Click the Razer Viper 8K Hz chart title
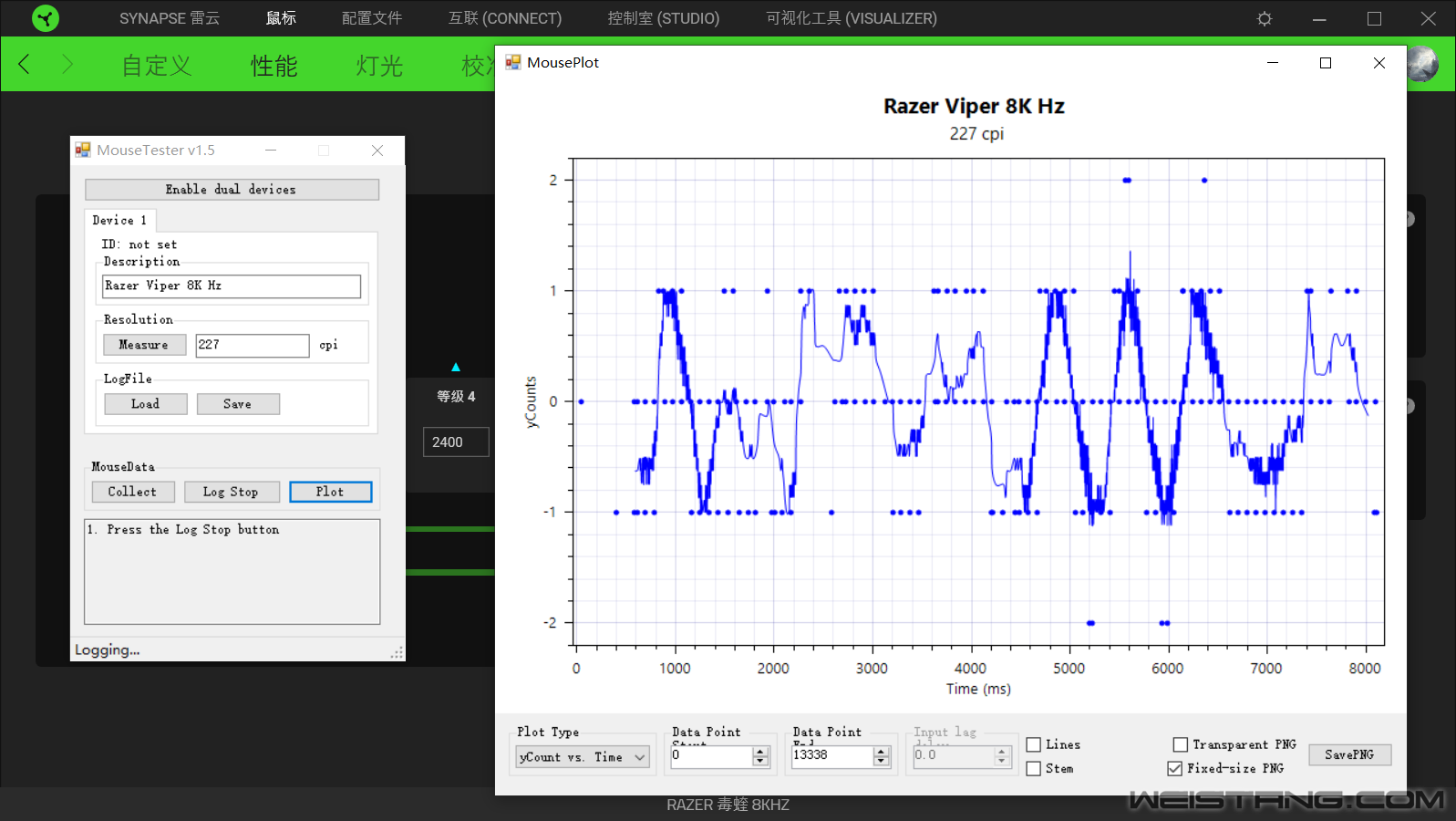Image resolution: width=1456 pixels, height=821 pixels. tap(974, 106)
